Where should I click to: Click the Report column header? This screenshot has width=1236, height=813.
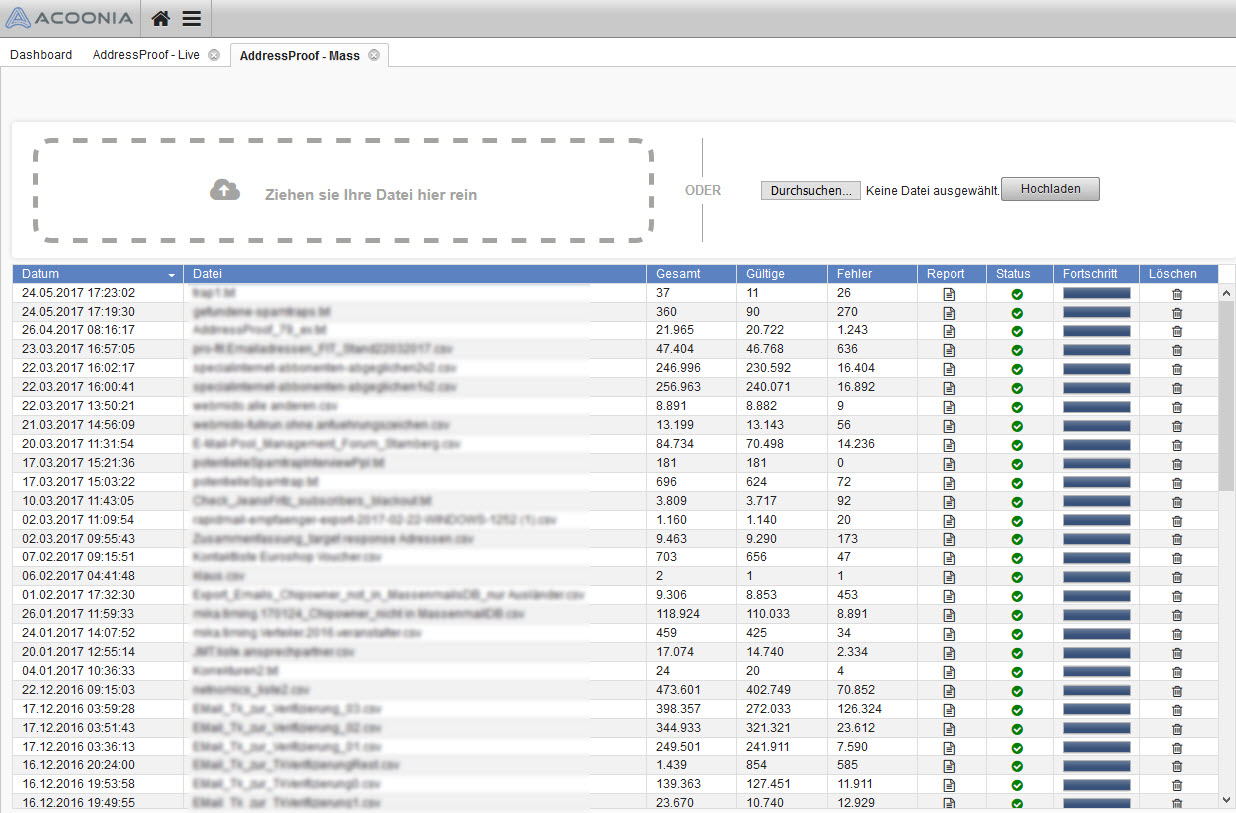click(952, 274)
